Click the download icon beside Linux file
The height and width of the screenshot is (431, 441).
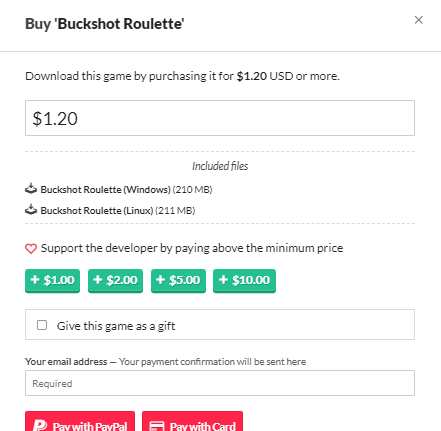31,210
